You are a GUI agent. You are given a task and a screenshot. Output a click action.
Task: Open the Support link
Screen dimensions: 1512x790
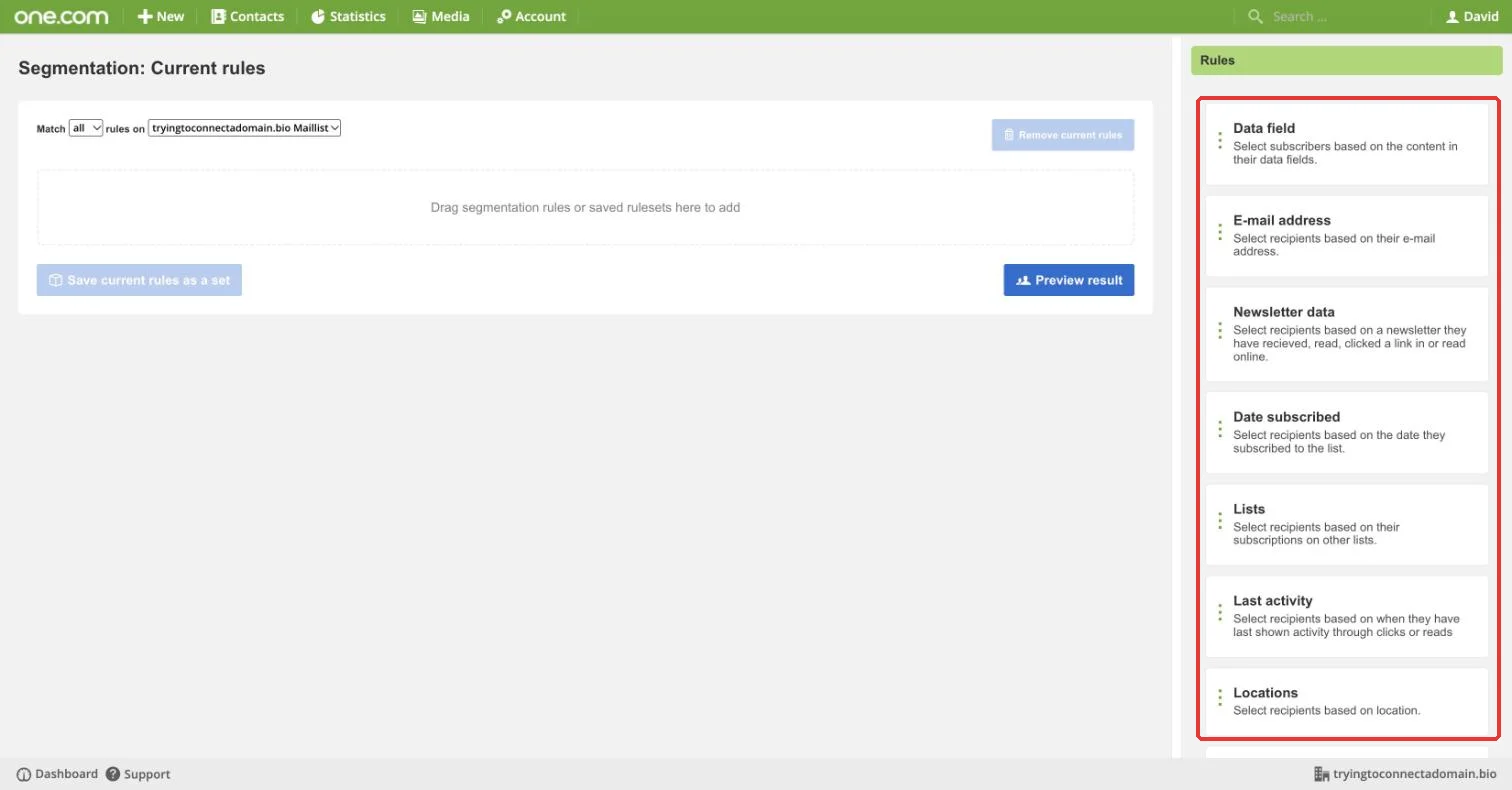click(138, 774)
